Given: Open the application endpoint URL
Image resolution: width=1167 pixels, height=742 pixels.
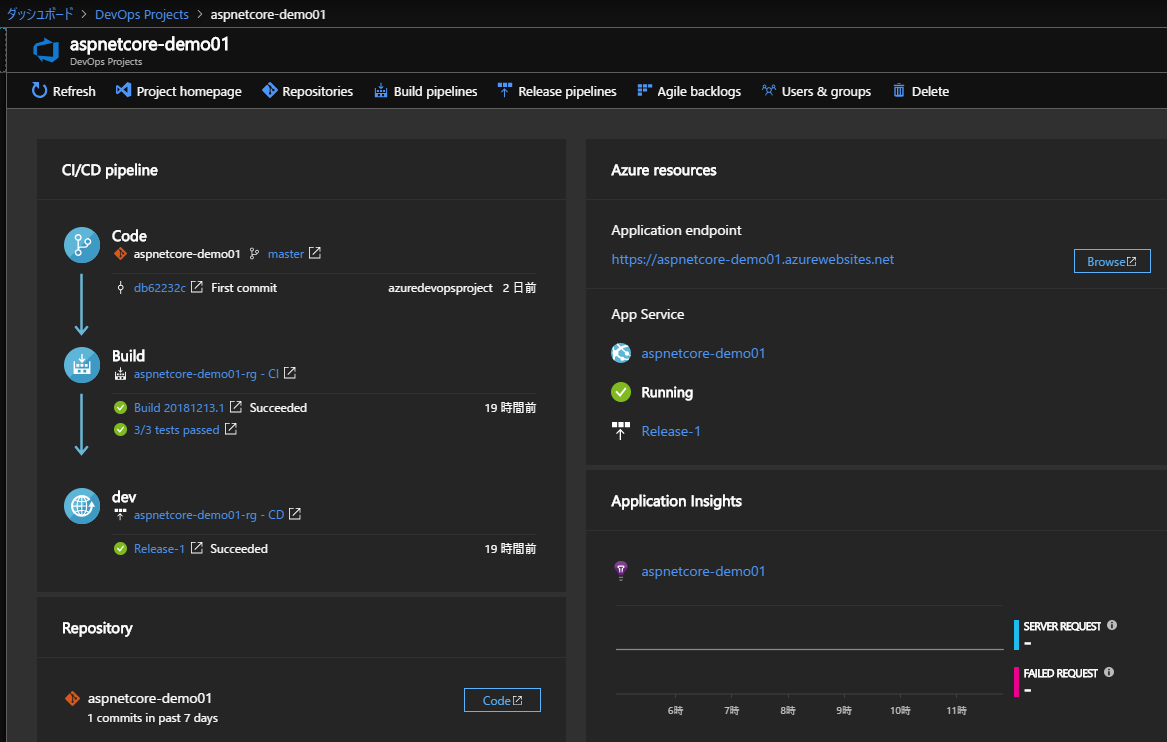Looking at the screenshot, I should point(752,259).
